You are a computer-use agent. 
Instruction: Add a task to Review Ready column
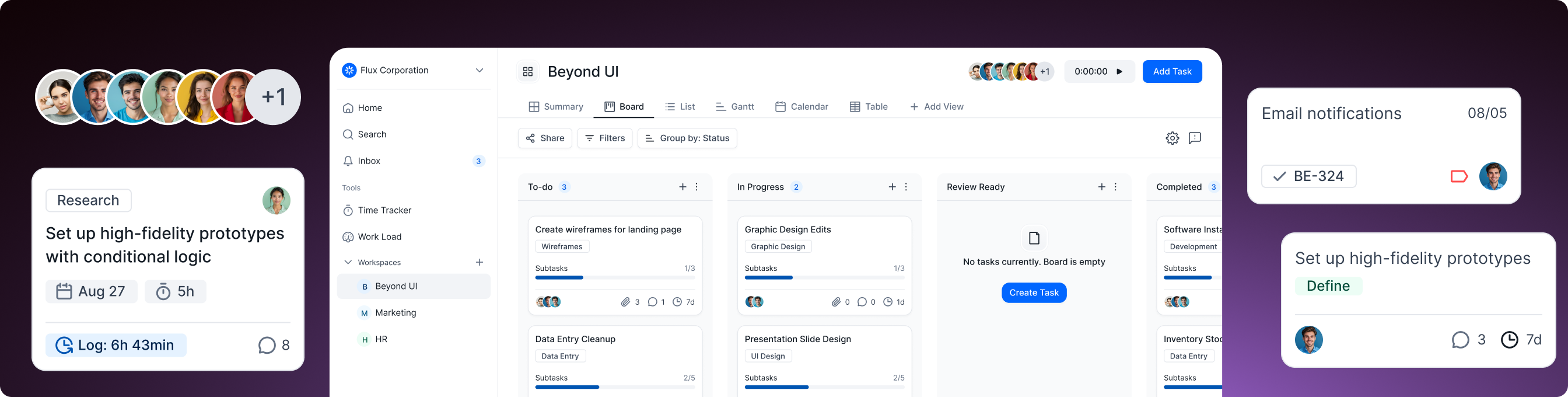click(1101, 187)
